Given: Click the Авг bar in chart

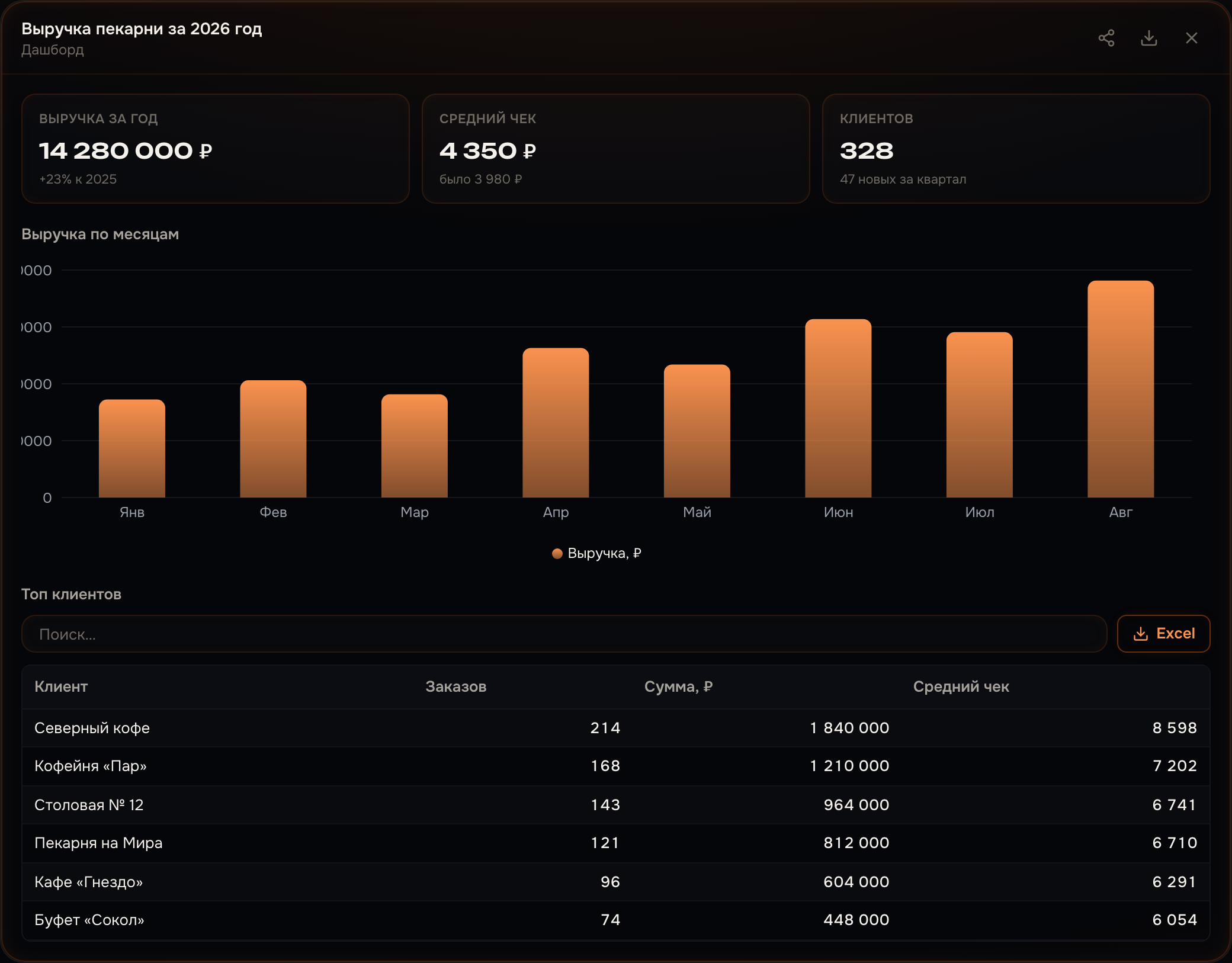Looking at the screenshot, I should pyautogui.click(x=1121, y=389).
